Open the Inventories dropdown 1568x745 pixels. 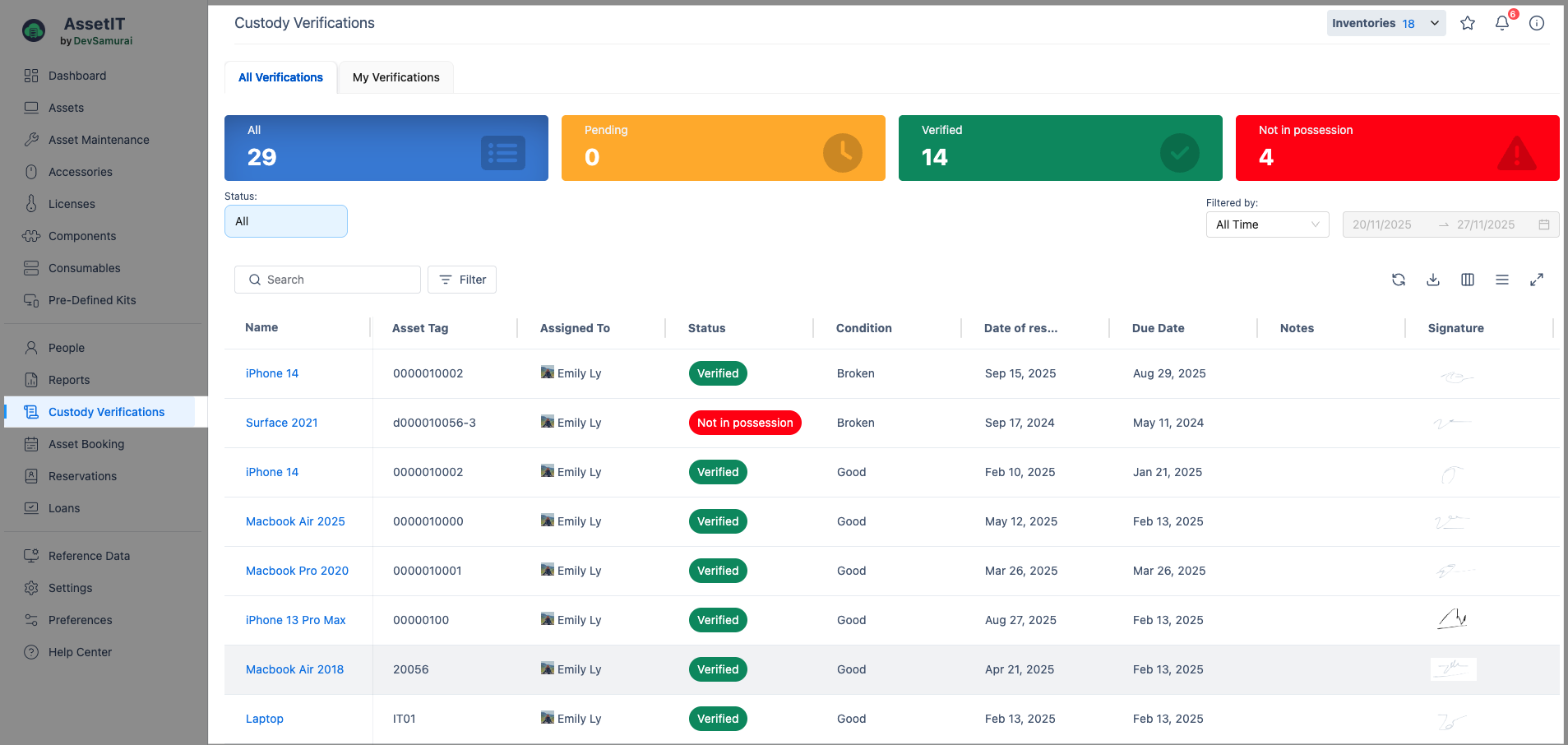(x=1385, y=23)
